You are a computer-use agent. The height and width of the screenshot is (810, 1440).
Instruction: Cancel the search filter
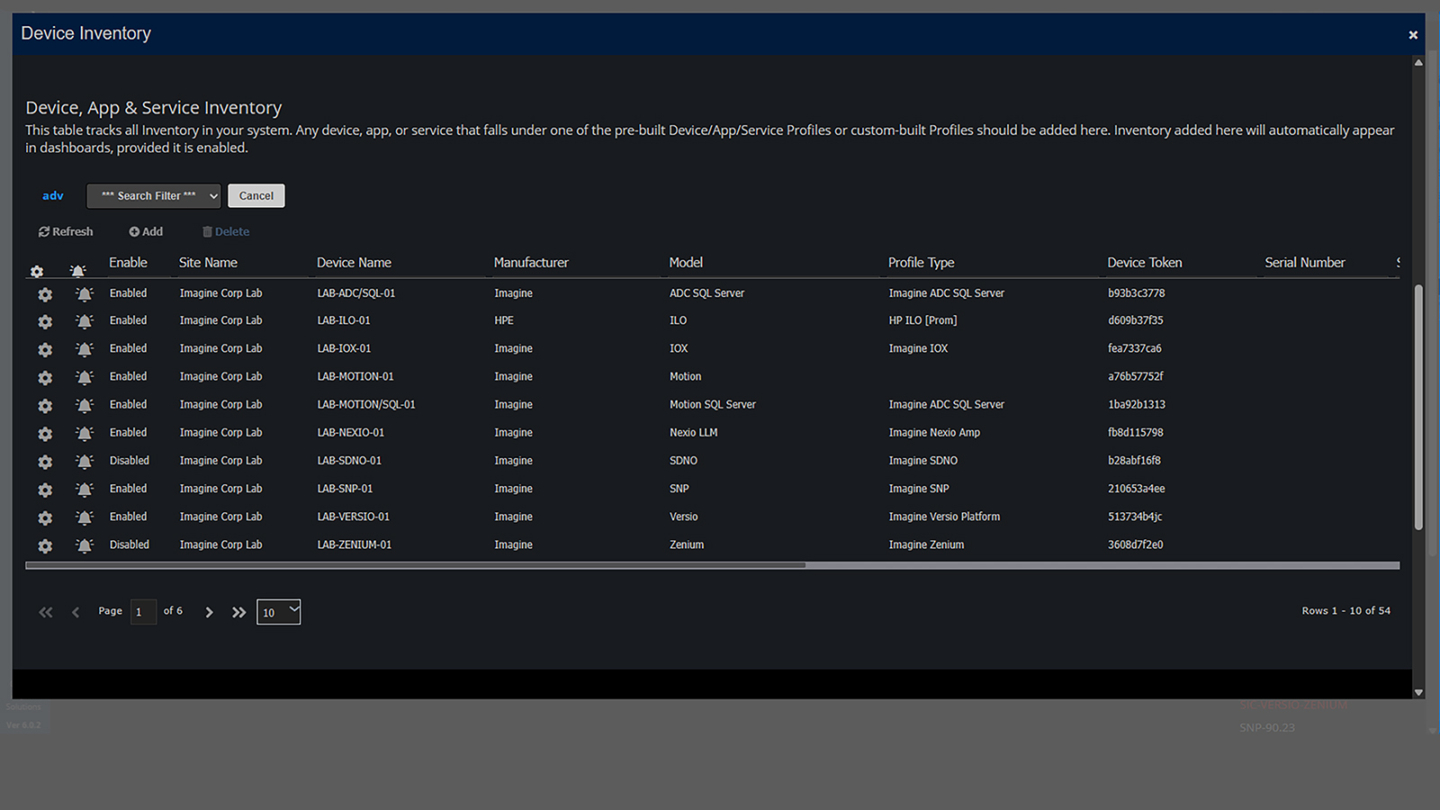[x=256, y=196]
